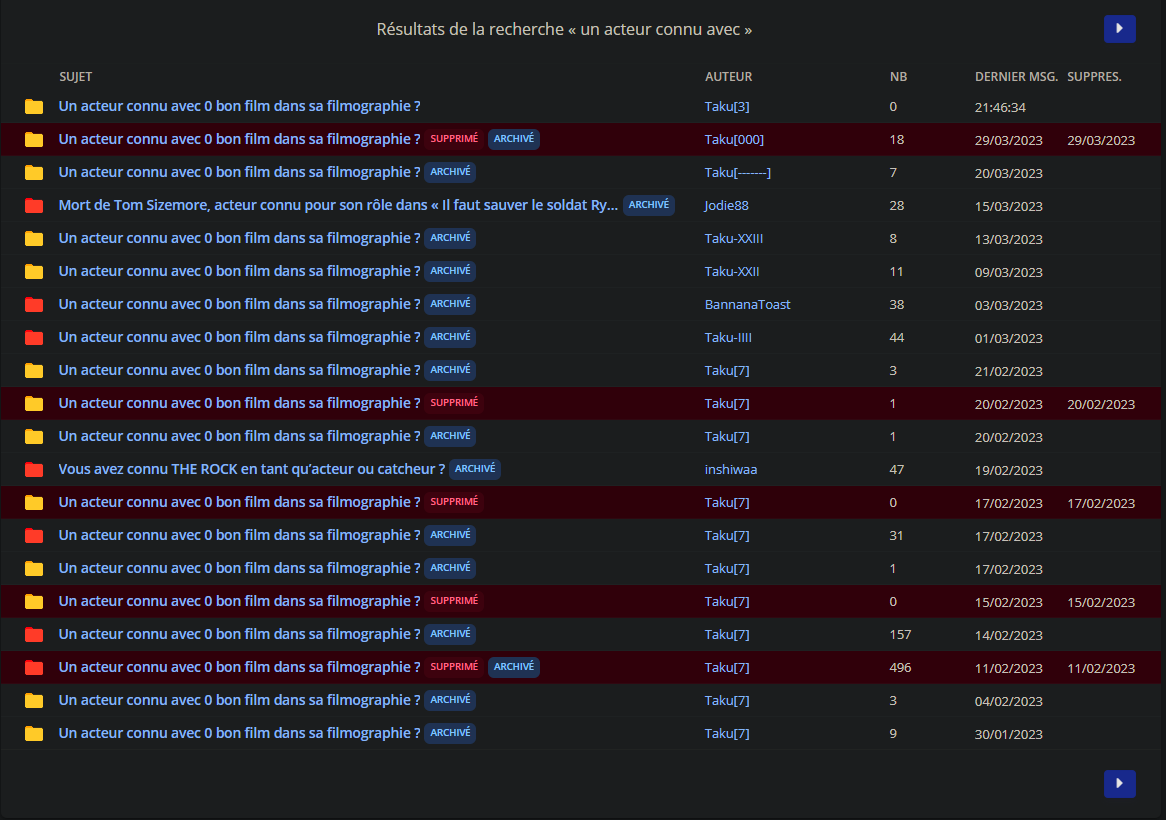Open the deleted topic by Taku[000]
Image resolution: width=1166 pixels, height=820 pixels.
tap(239, 139)
